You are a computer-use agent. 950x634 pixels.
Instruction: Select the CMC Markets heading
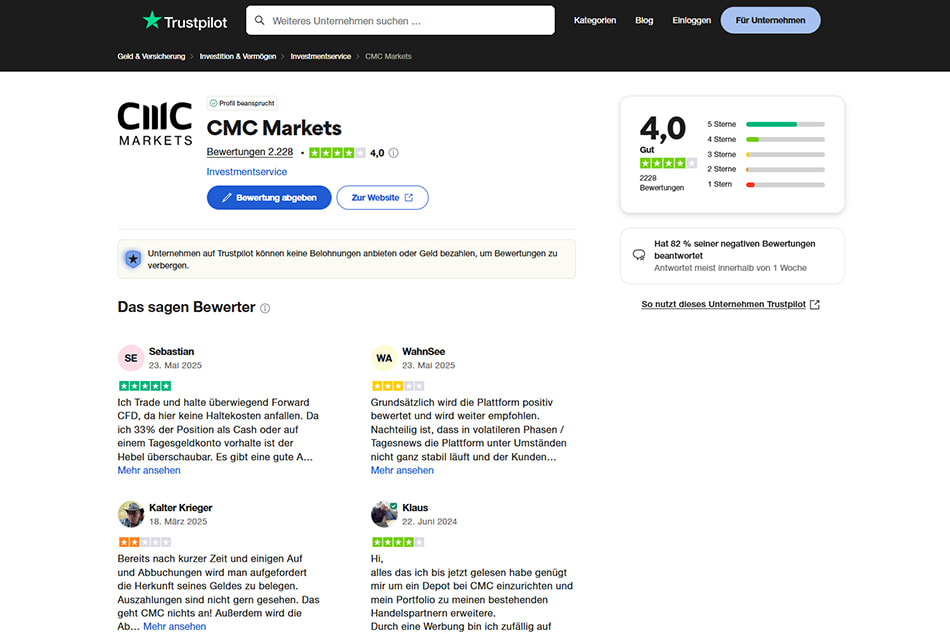click(274, 128)
